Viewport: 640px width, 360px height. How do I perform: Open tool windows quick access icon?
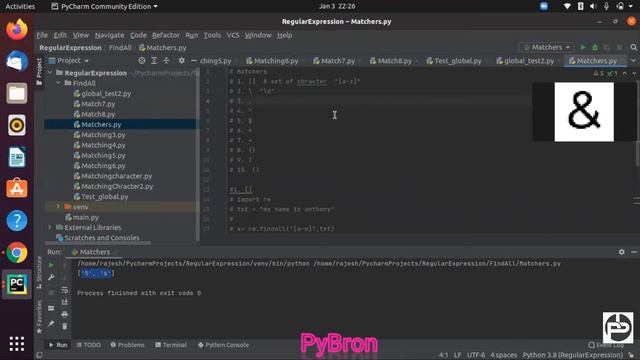click(x=39, y=355)
